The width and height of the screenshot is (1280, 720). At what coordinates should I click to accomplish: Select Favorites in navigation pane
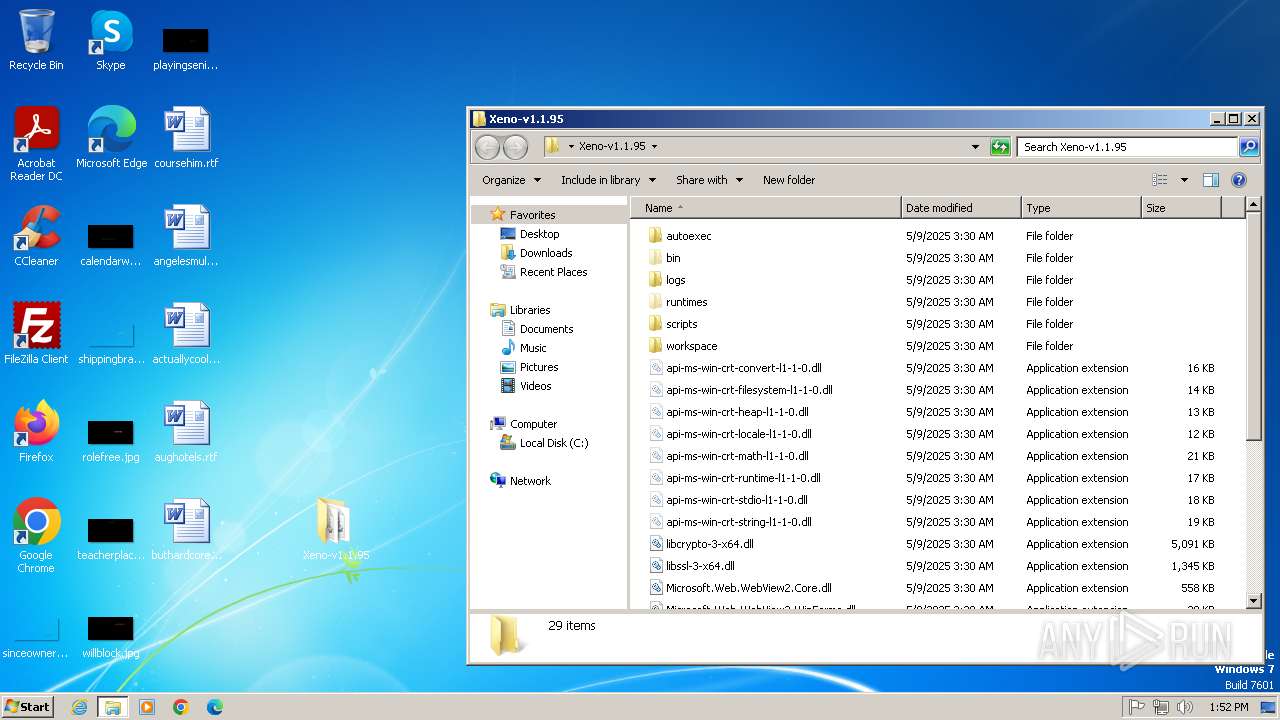(532, 215)
